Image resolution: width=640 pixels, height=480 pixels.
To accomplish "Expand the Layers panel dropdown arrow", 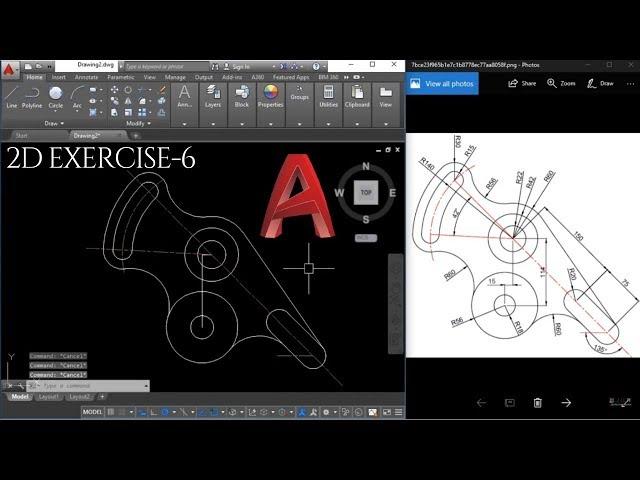I will pyautogui.click(x=213, y=124).
